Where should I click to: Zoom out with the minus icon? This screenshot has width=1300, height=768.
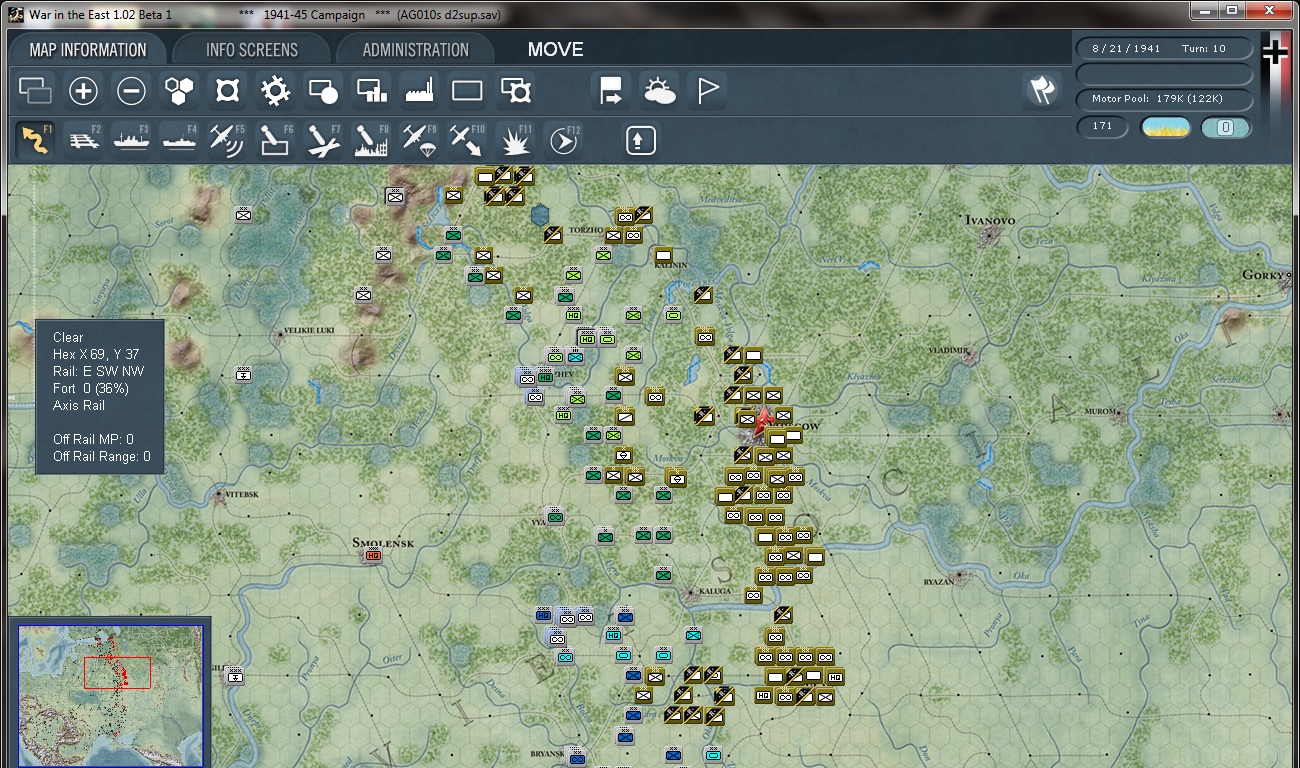tap(131, 91)
